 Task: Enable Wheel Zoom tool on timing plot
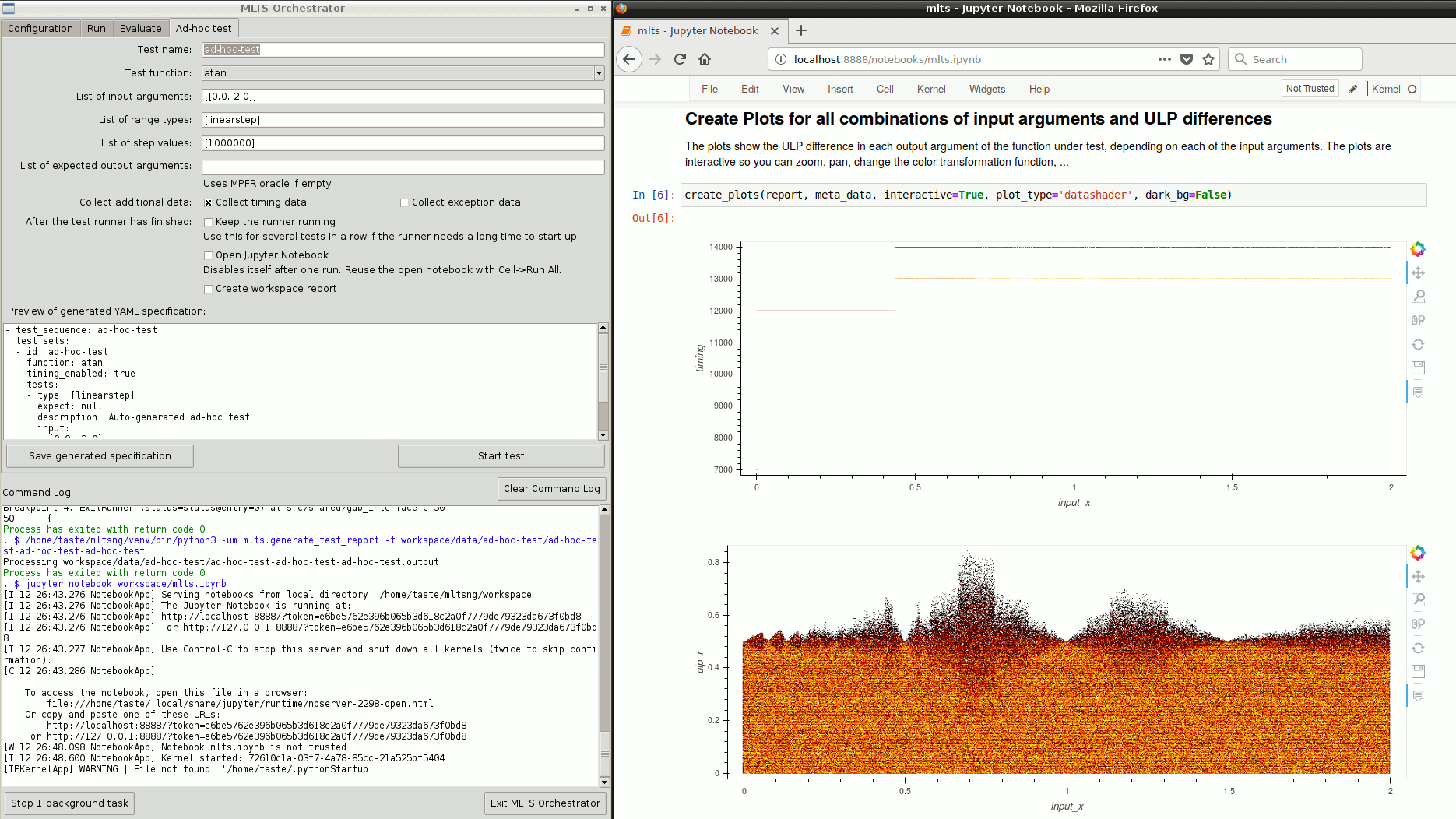1418,321
